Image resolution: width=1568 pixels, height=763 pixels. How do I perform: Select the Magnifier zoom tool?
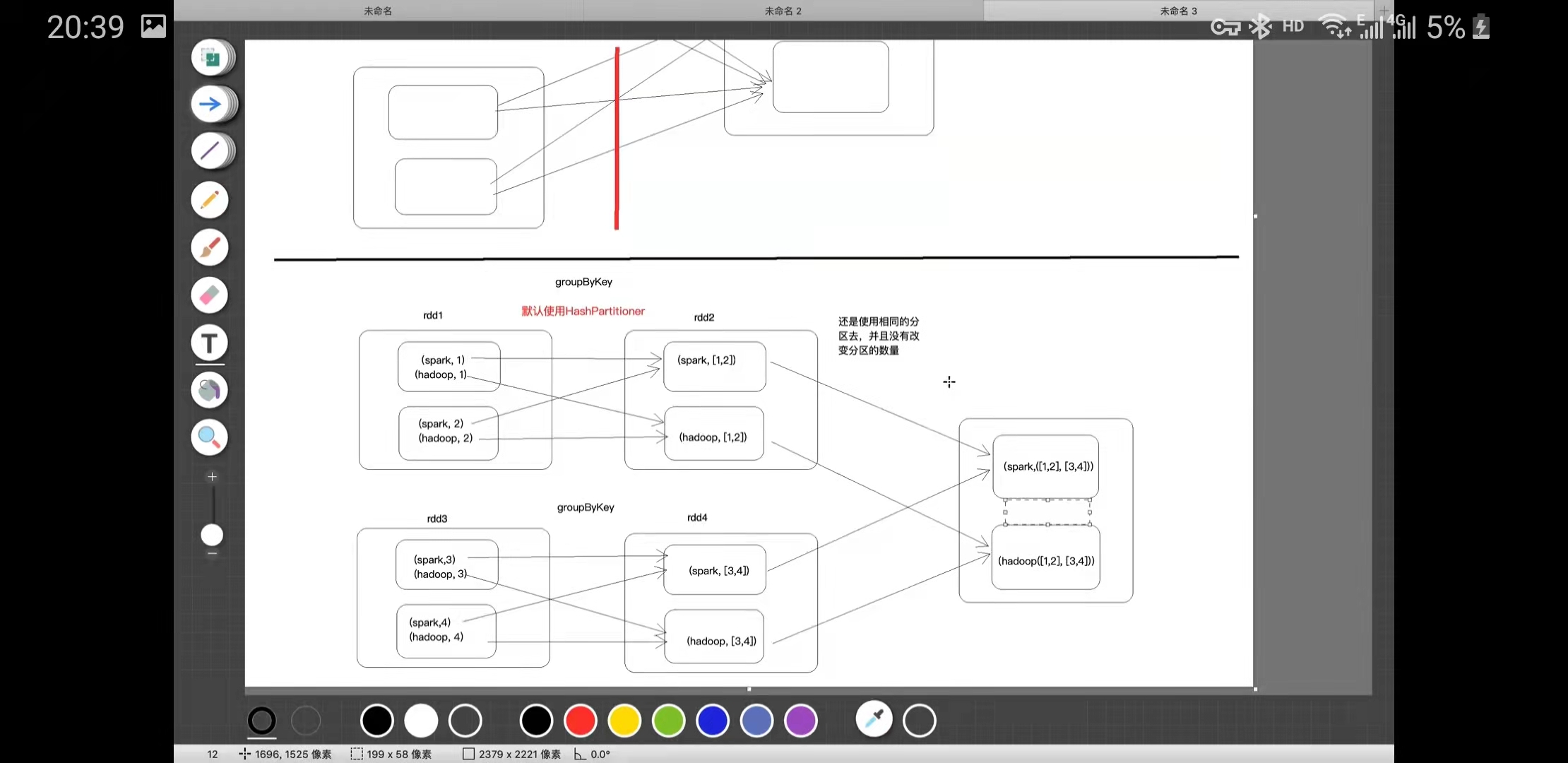[210, 437]
